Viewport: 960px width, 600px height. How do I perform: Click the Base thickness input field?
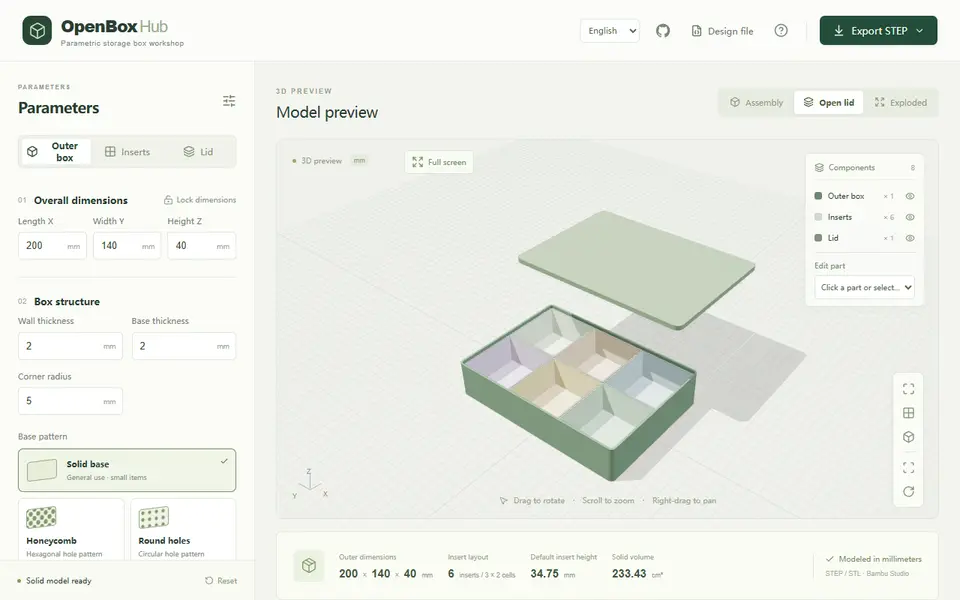click(184, 346)
